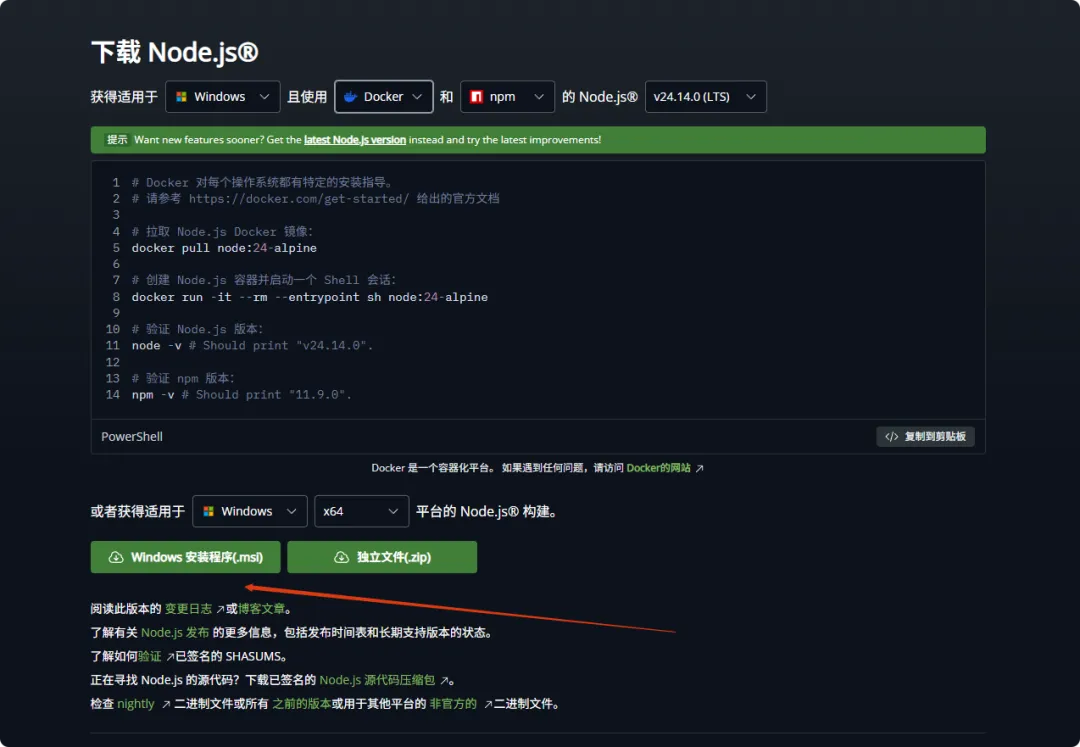Open the Windows platform dropdown at top
The image size is (1080, 747).
coord(222,96)
